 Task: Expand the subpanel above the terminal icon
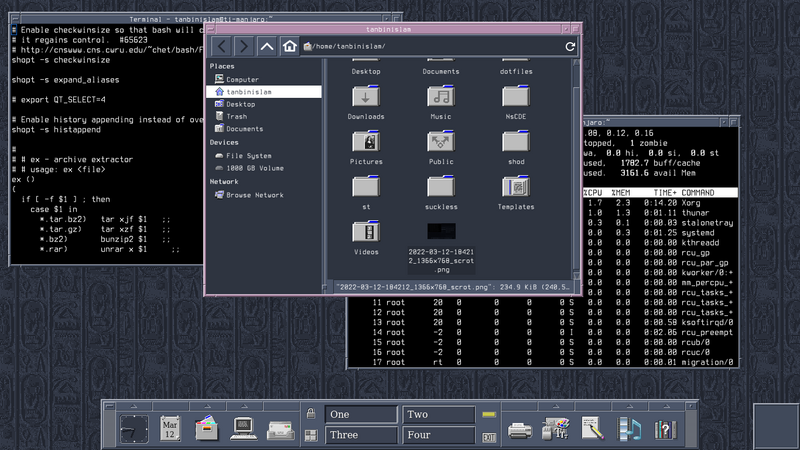tap(243, 405)
